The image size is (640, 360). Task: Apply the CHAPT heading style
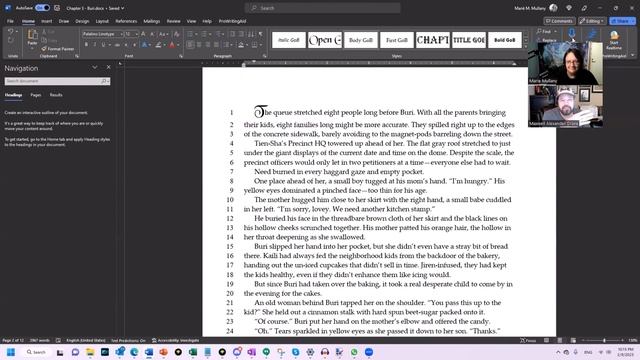[x=433, y=40]
